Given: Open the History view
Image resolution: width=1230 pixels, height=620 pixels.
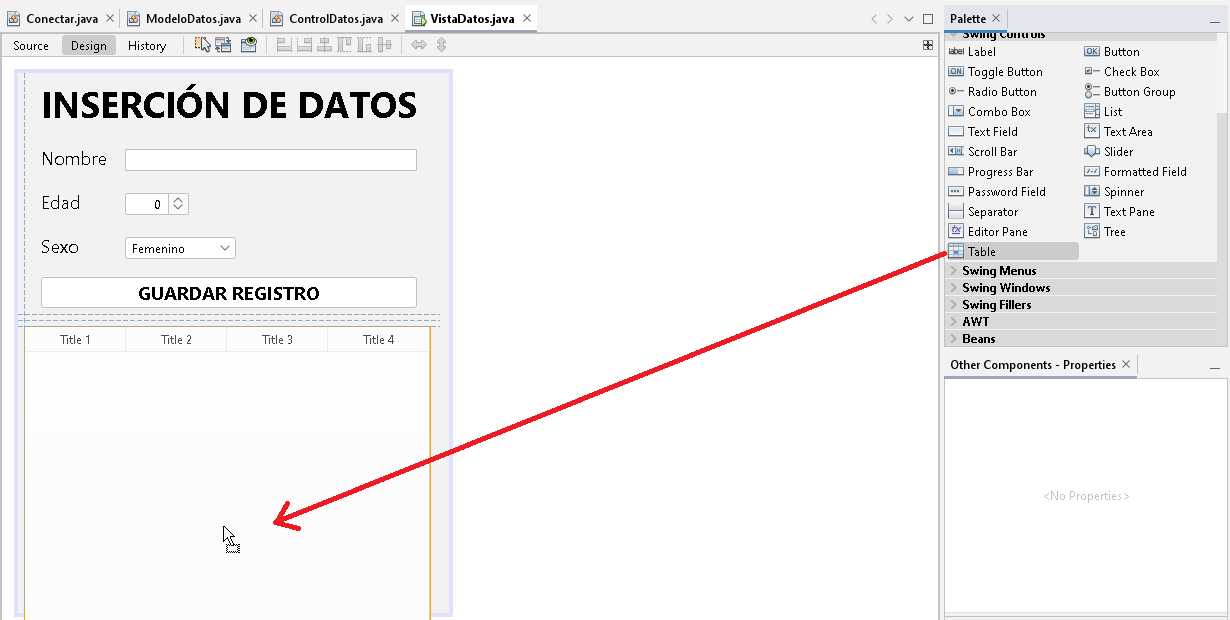Looking at the screenshot, I should click(147, 46).
